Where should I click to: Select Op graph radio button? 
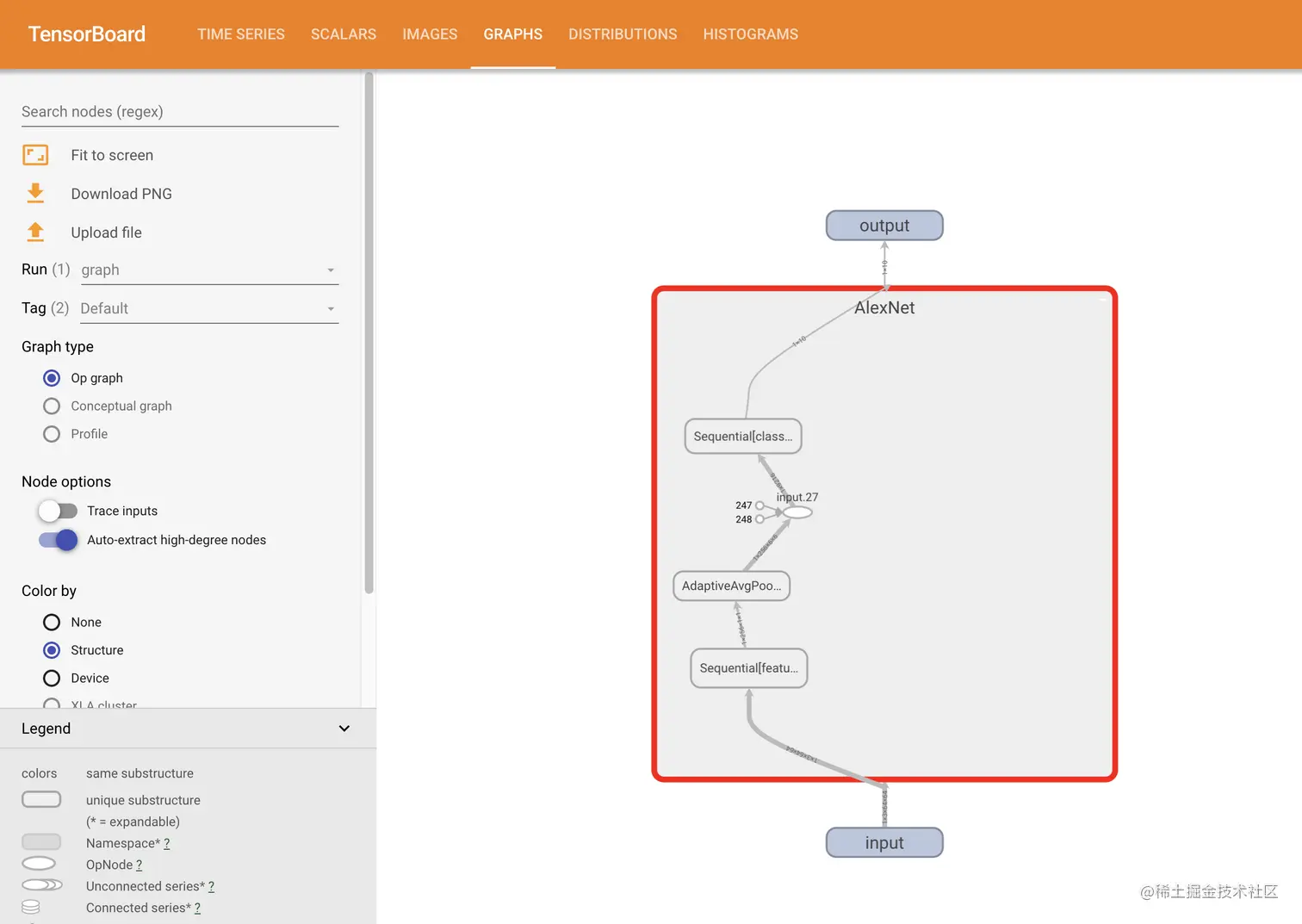click(x=52, y=378)
